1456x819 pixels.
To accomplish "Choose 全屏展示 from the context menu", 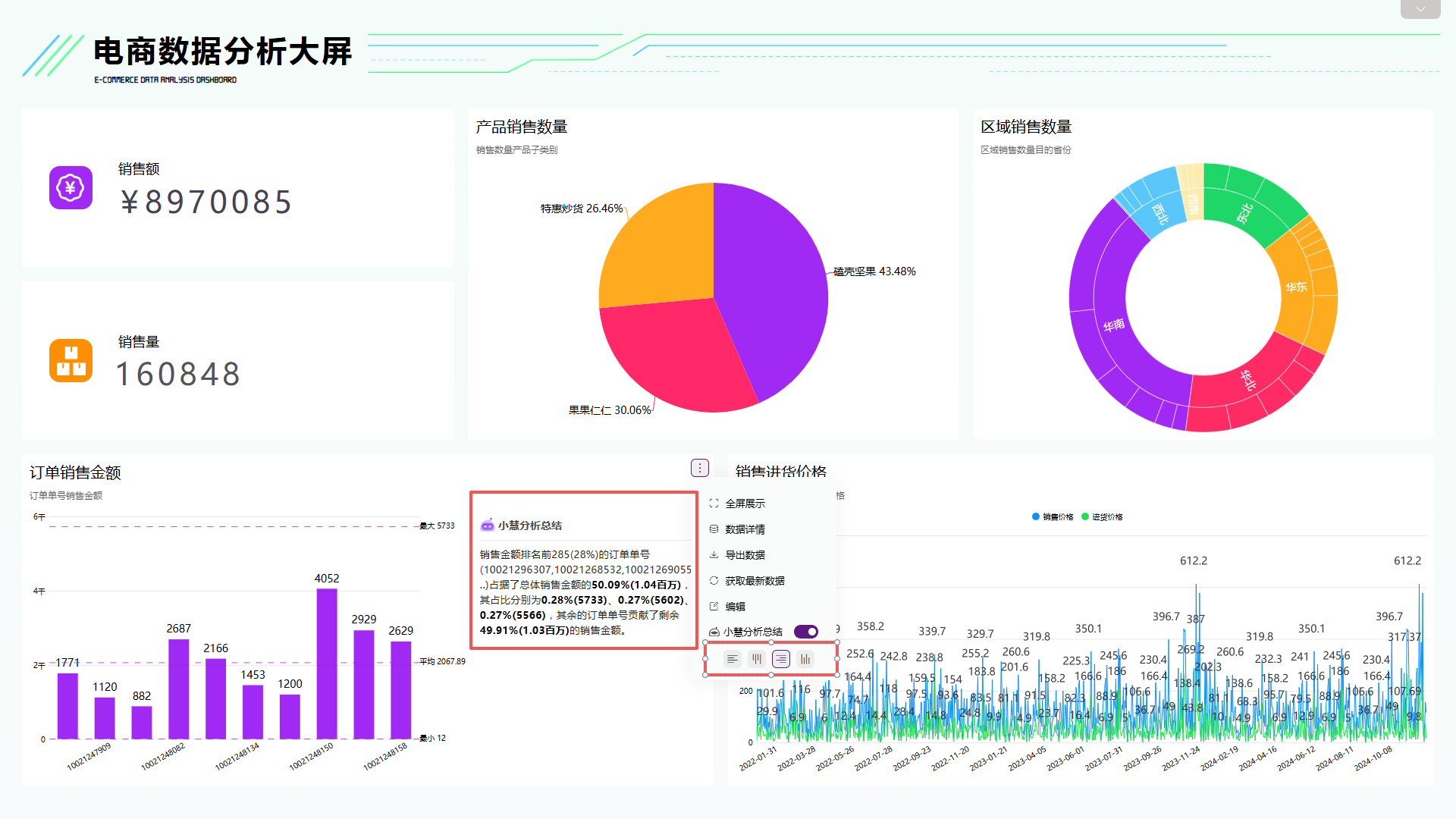I will (x=744, y=503).
